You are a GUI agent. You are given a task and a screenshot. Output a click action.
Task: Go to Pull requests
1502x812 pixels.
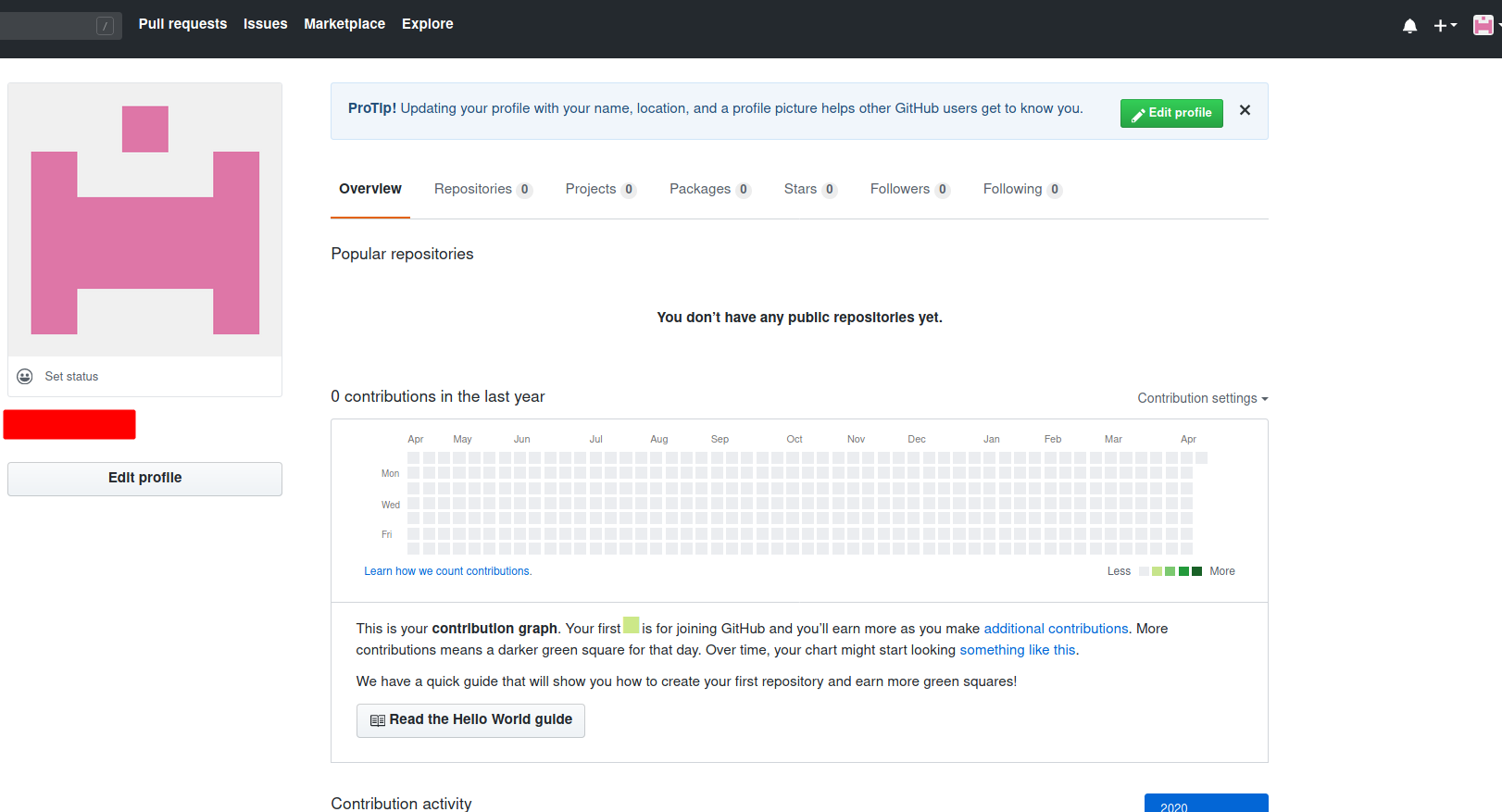click(x=182, y=24)
